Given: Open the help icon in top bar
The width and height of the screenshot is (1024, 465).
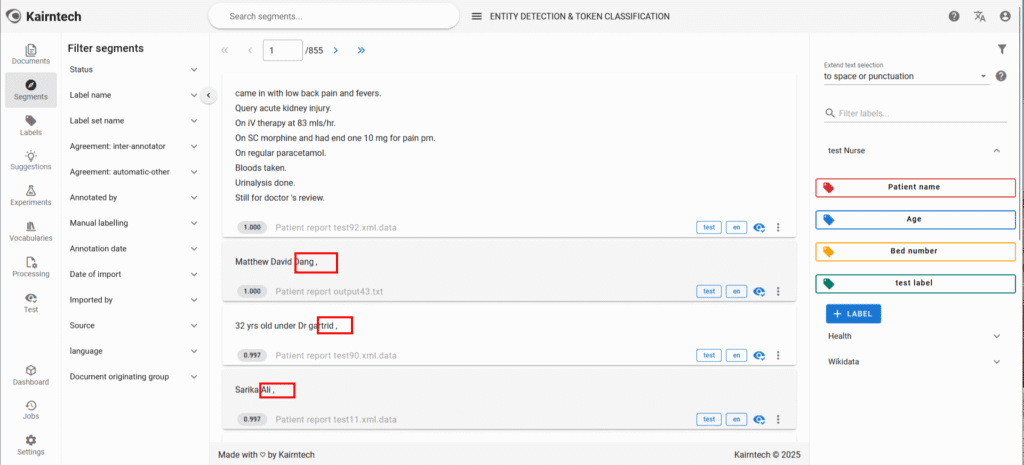Looking at the screenshot, I should (x=954, y=16).
